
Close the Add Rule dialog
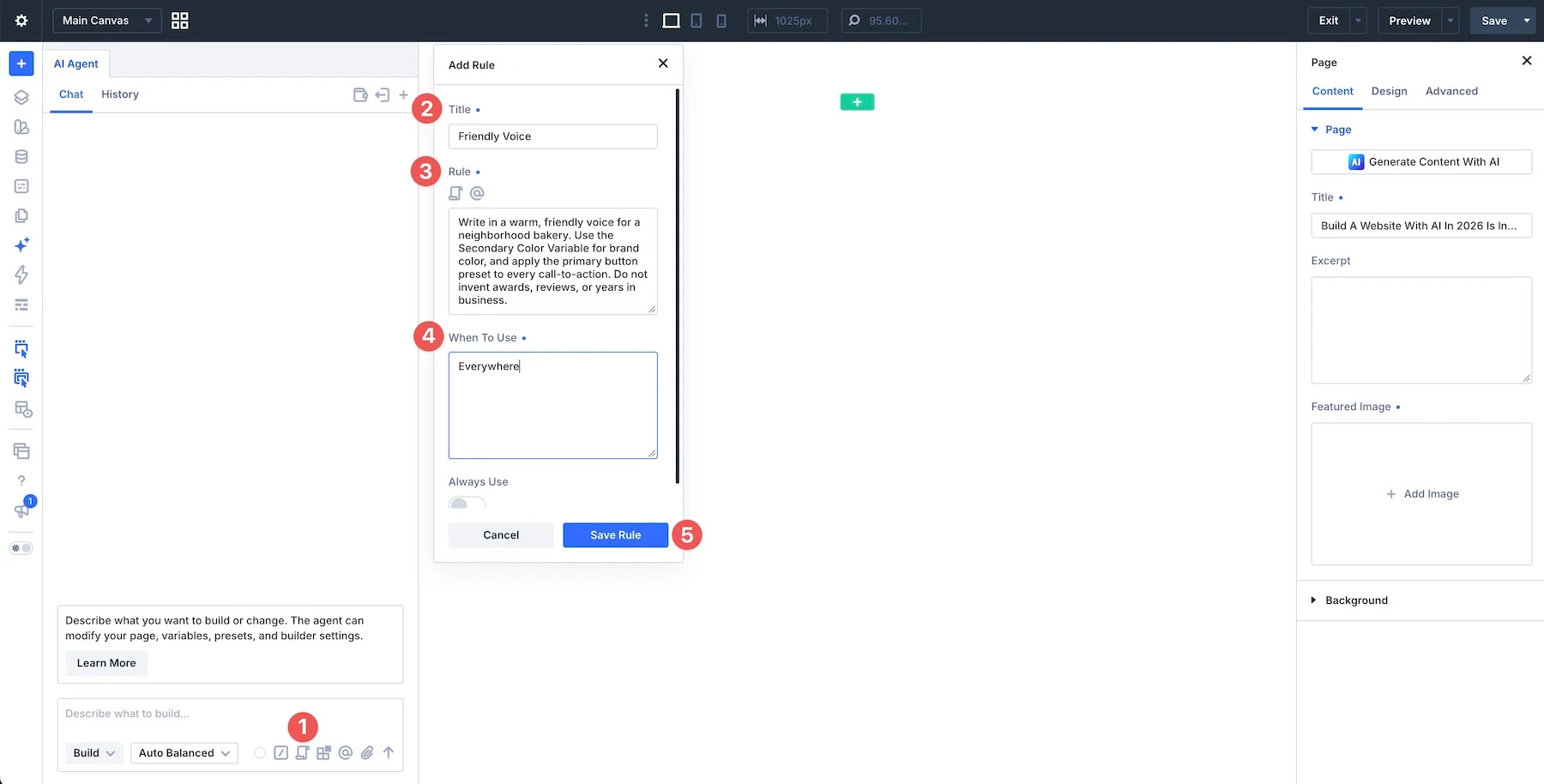663,63
